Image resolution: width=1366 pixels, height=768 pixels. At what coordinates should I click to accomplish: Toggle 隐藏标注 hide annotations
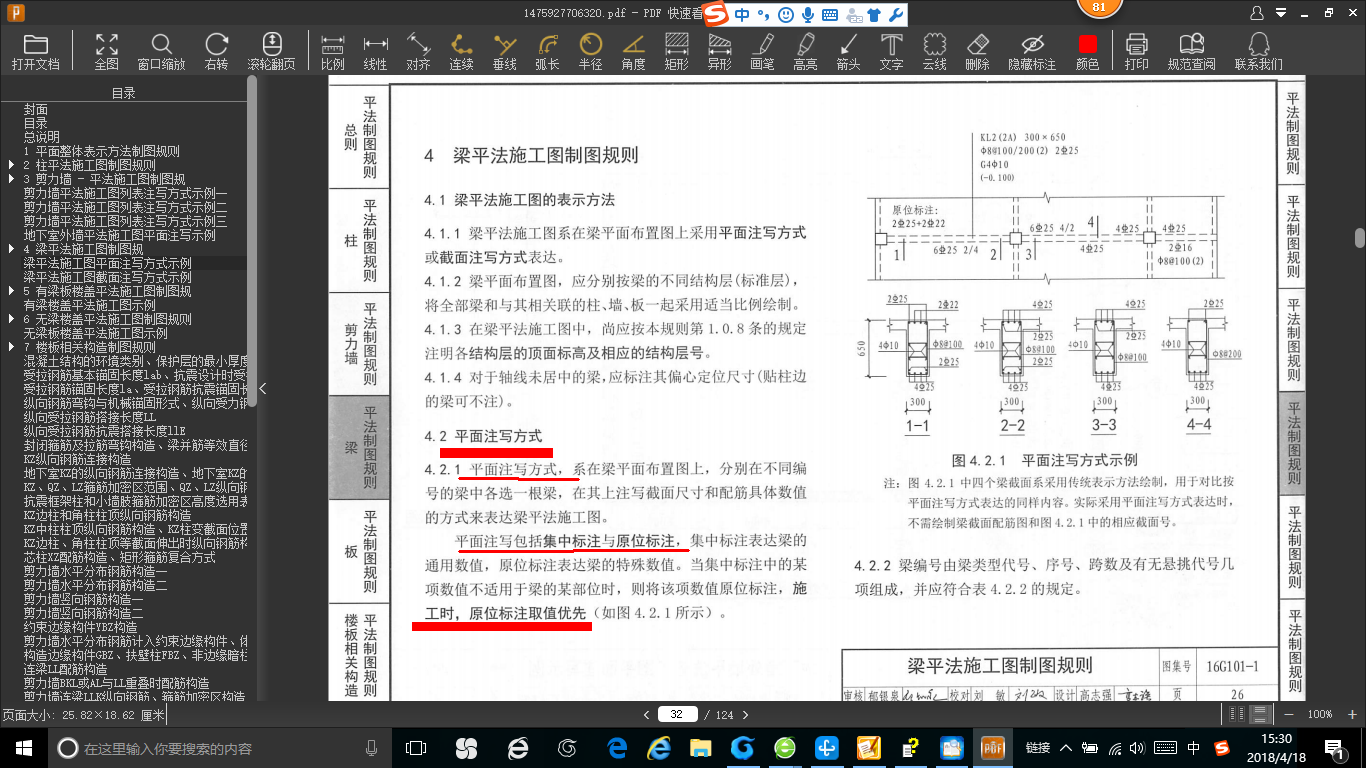coord(1032,52)
